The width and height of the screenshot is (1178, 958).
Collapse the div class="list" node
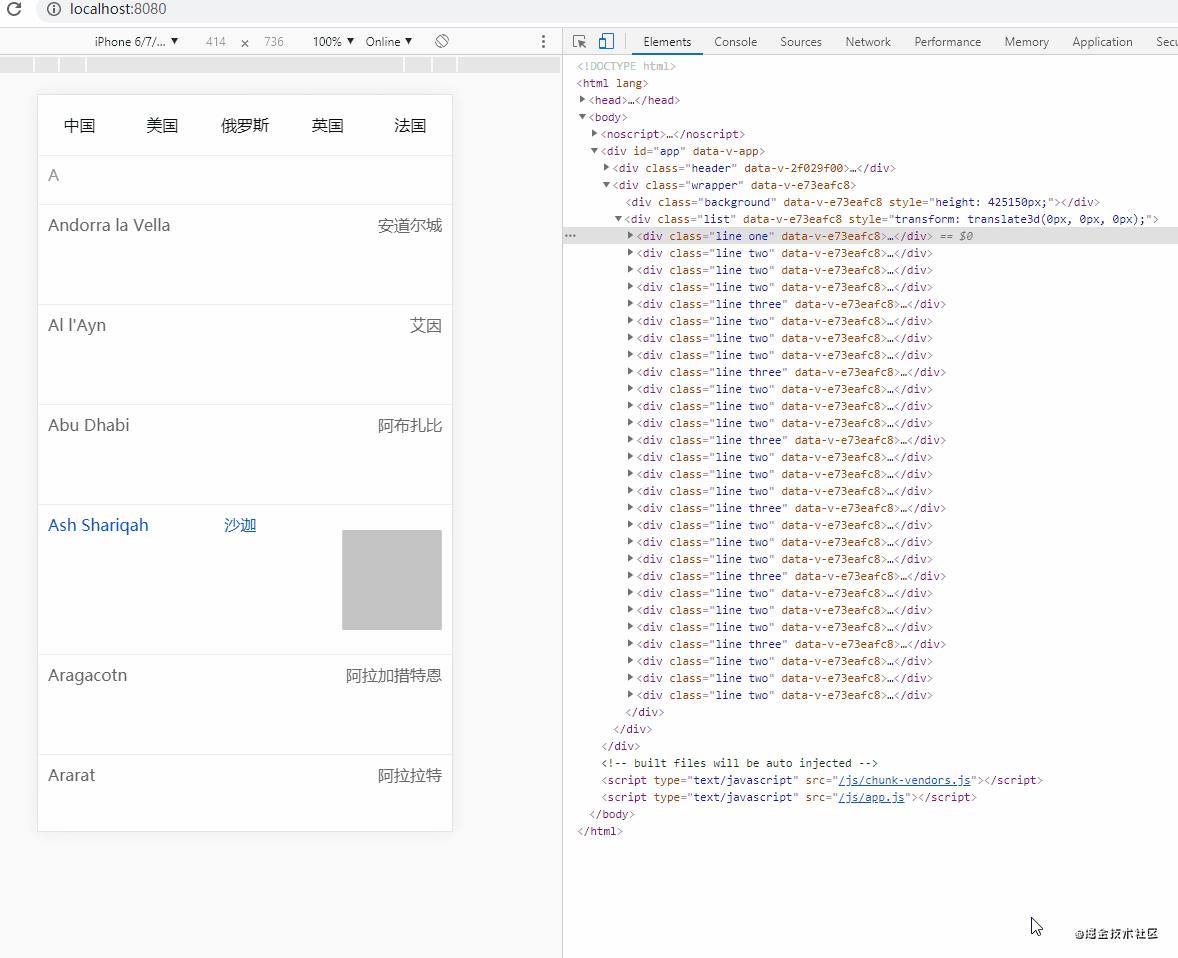(x=618, y=219)
